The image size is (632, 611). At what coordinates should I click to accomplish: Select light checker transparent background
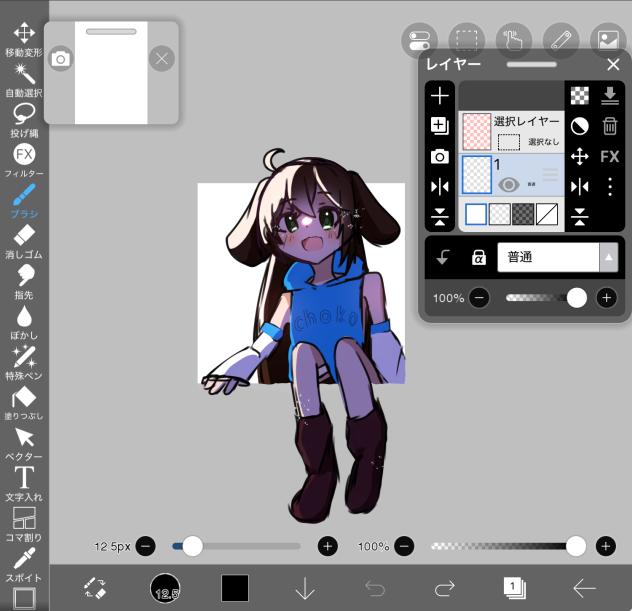[499, 214]
